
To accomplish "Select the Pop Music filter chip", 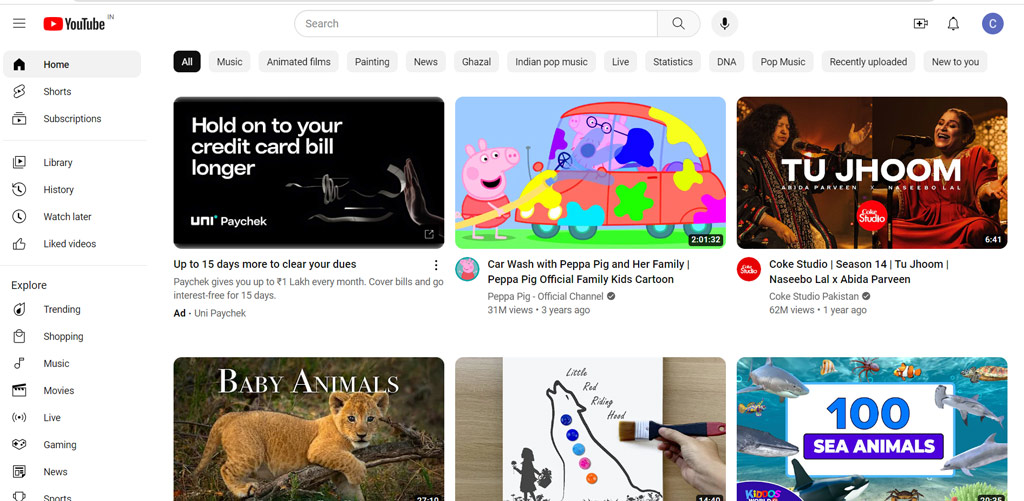I will coord(783,61).
